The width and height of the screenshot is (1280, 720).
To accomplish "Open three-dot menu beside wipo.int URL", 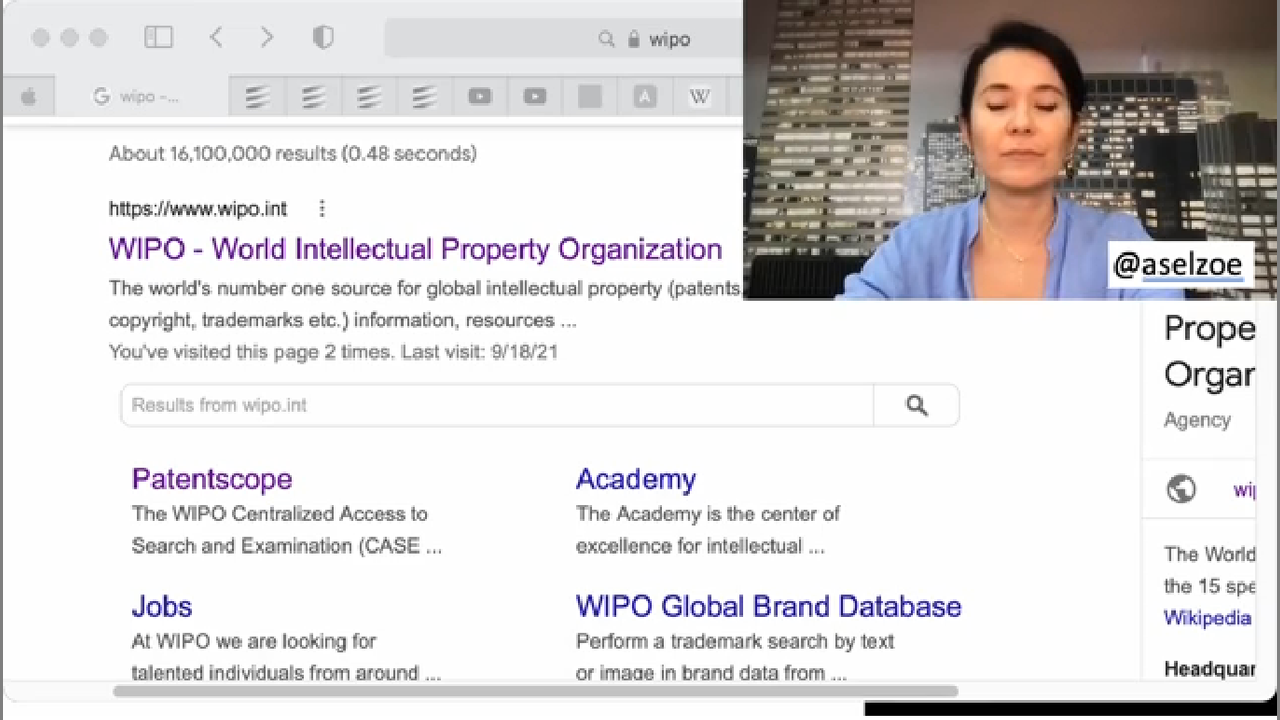I will [x=321, y=209].
